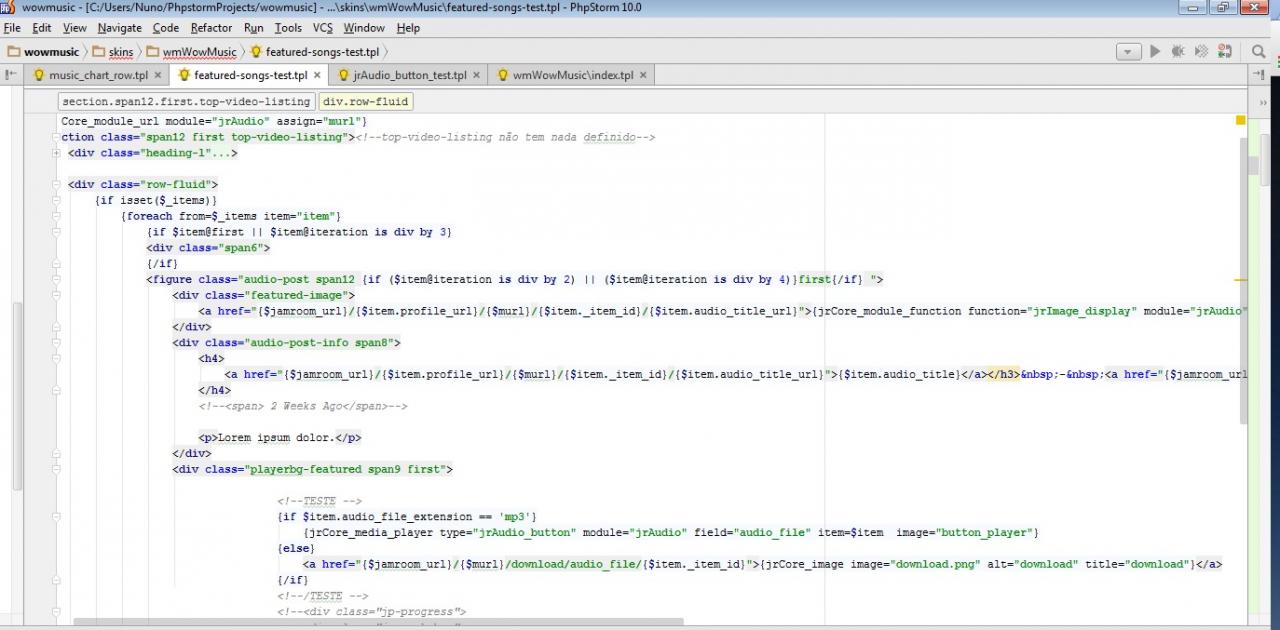Click the arrow-to-bar icon right of editor tabs
The width and height of the screenshot is (1280, 630).
point(1260,74)
